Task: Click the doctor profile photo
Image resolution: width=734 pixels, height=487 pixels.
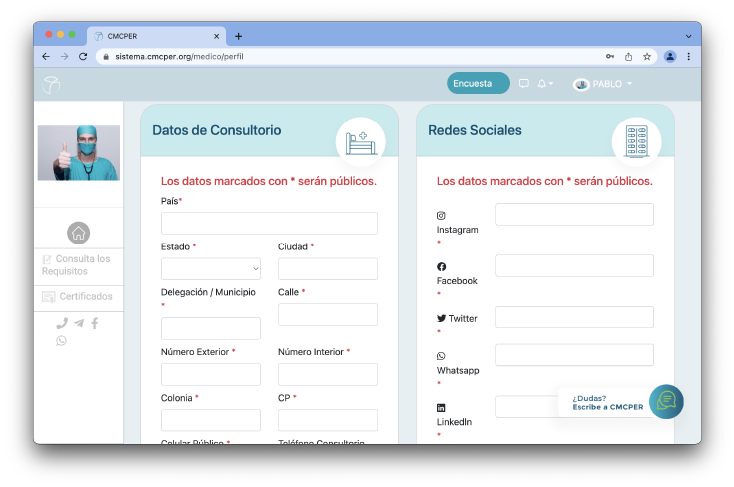Action: click(x=78, y=153)
